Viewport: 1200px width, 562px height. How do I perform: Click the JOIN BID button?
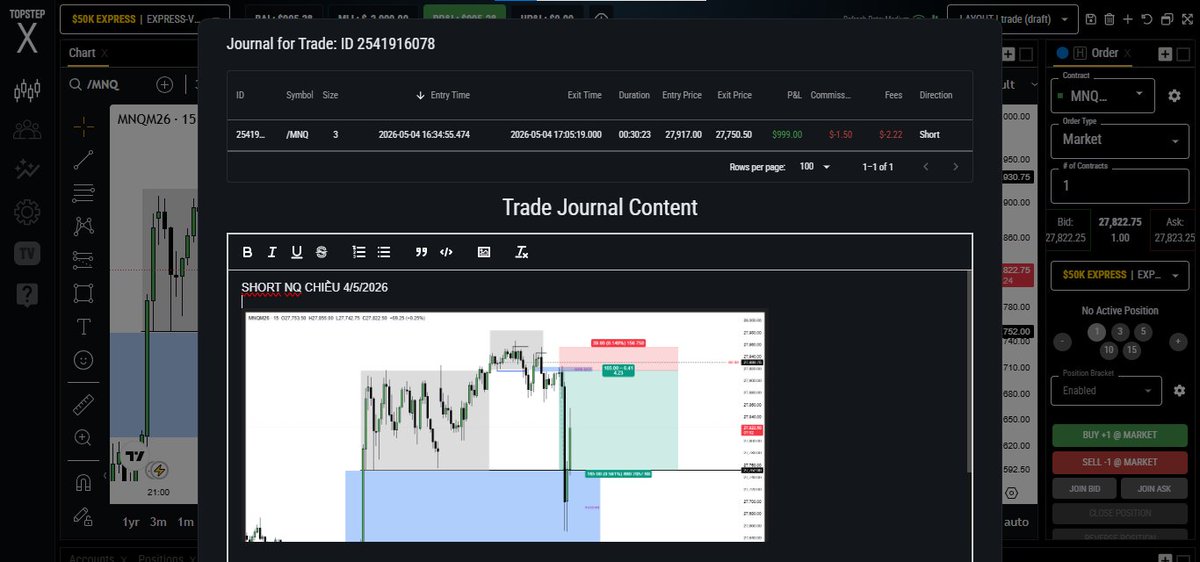pyautogui.click(x=1083, y=488)
